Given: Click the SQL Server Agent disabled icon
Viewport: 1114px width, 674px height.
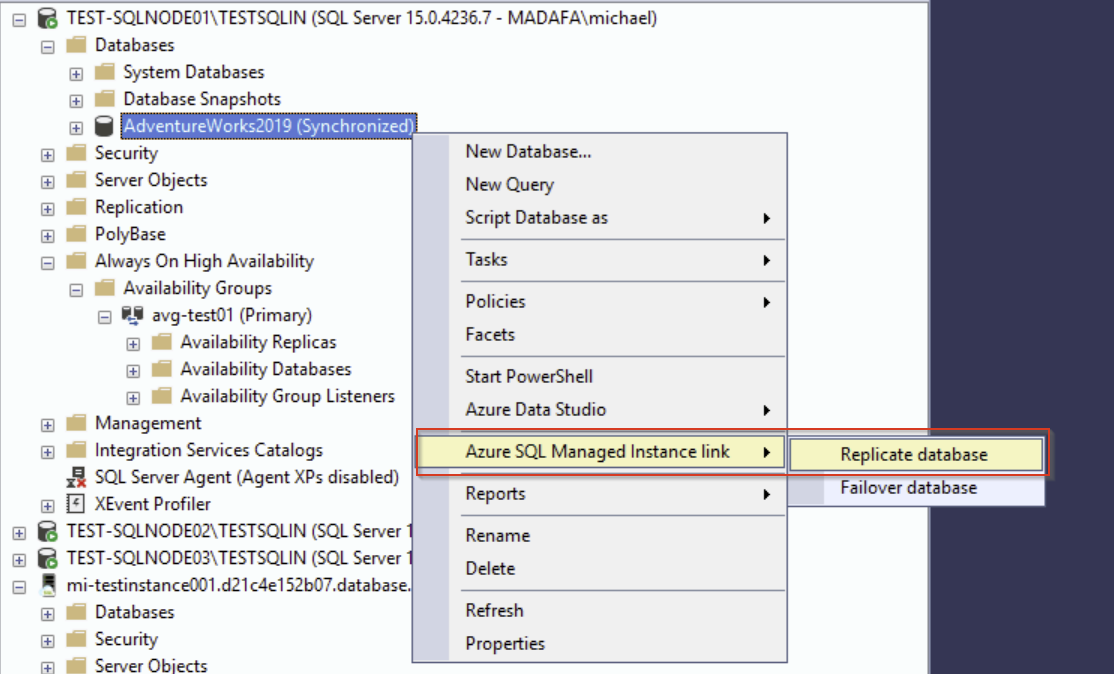Looking at the screenshot, I should tap(76, 477).
